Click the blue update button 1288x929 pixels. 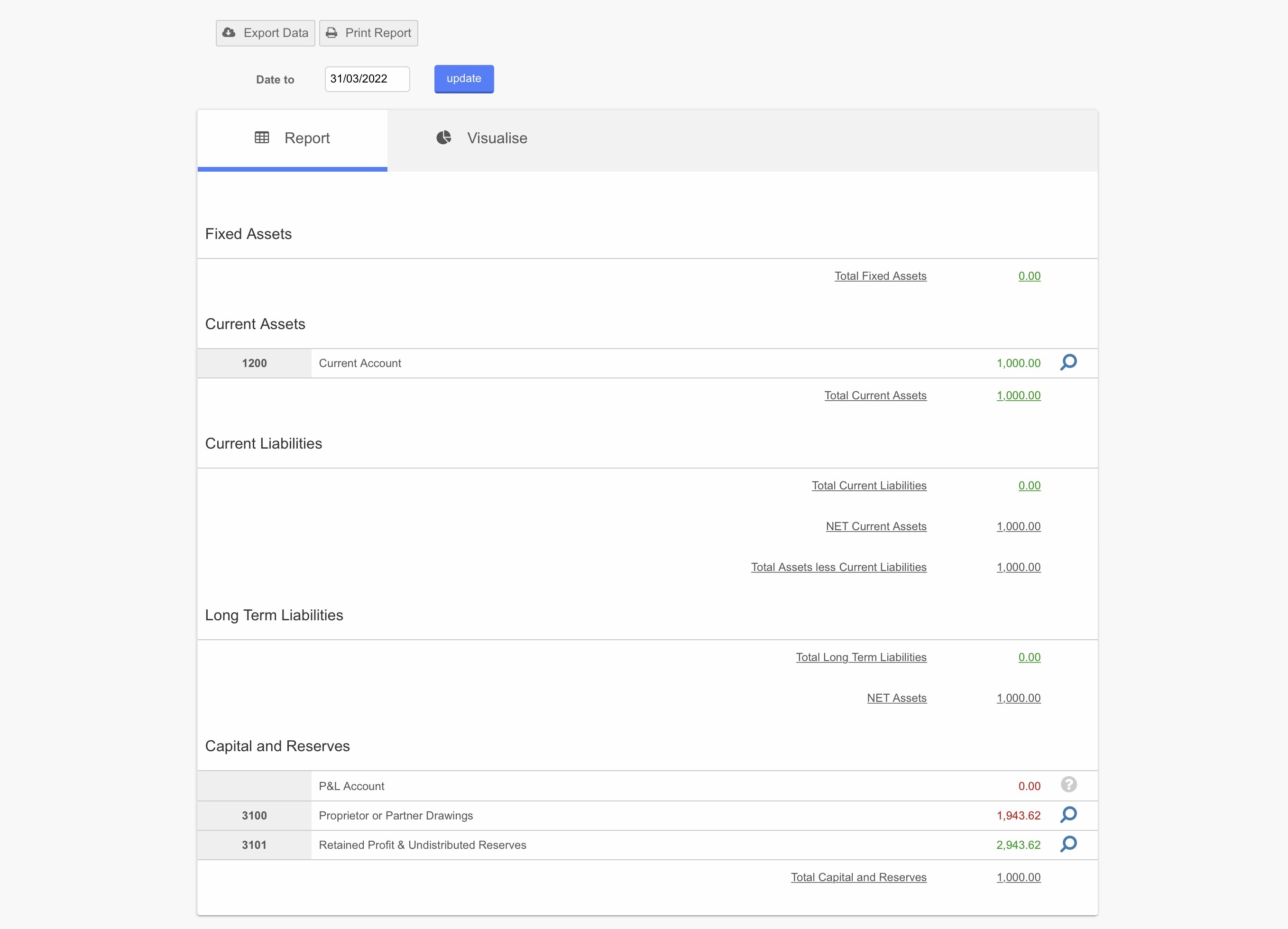464,79
